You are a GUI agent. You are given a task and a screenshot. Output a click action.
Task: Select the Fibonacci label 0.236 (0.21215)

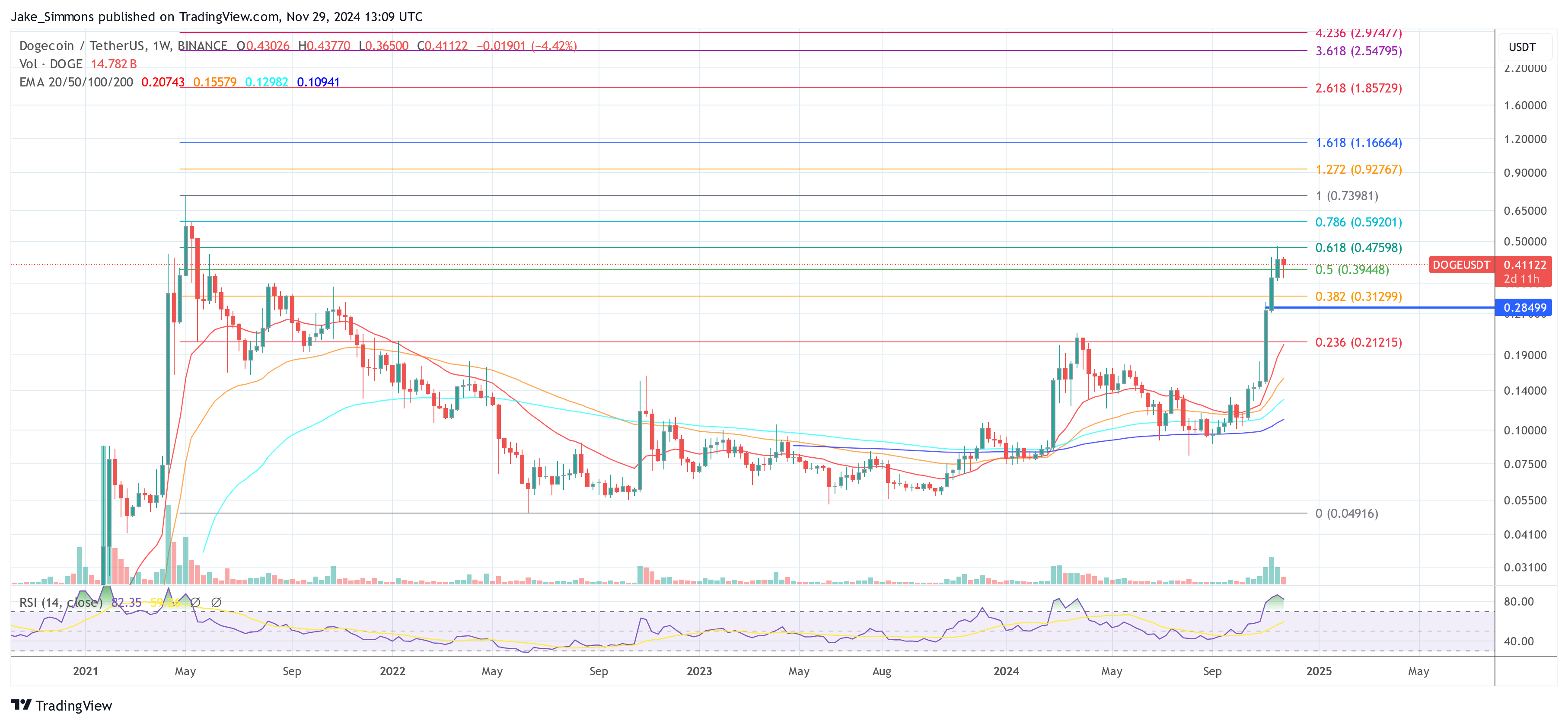pyautogui.click(x=1359, y=342)
